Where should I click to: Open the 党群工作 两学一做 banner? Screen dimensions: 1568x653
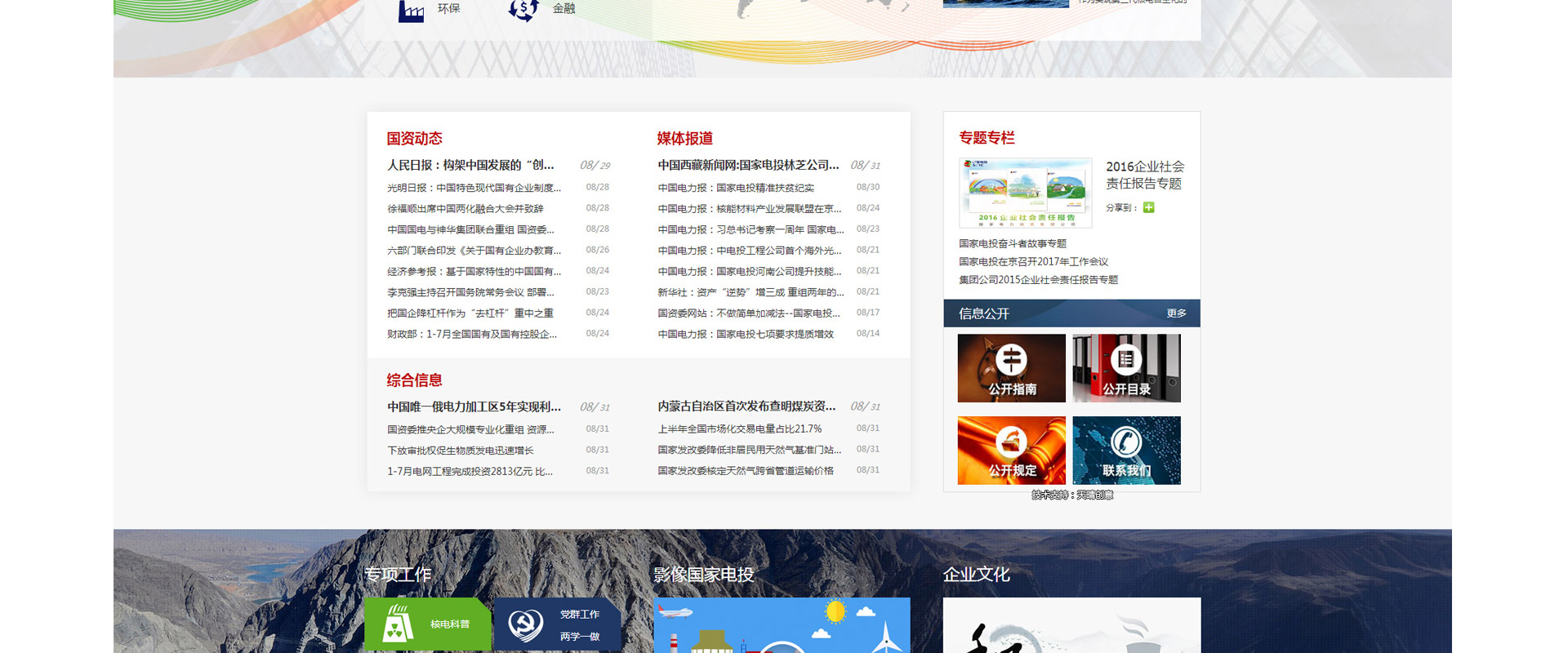click(x=558, y=624)
